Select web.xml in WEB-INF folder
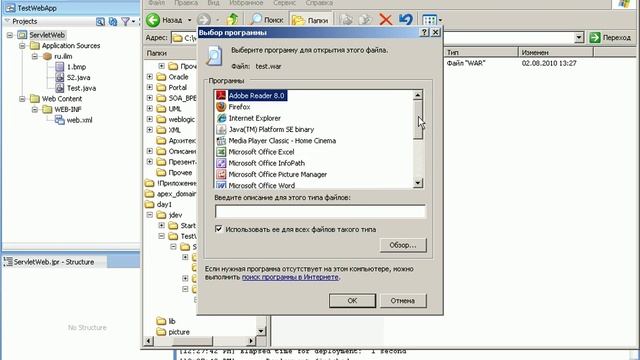 [x=79, y=120]
